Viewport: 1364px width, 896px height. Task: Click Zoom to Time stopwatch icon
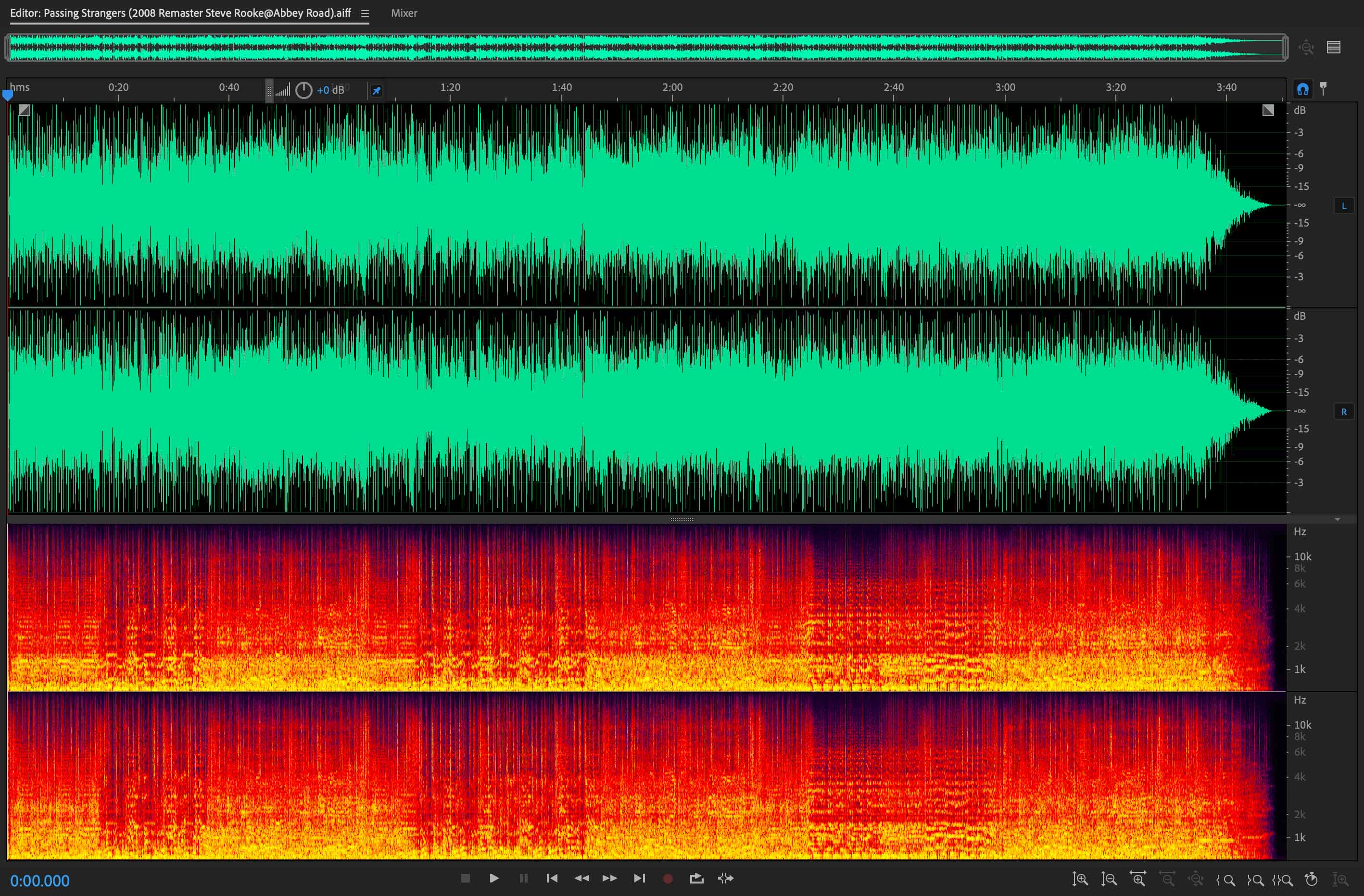tap(1311, 879)
